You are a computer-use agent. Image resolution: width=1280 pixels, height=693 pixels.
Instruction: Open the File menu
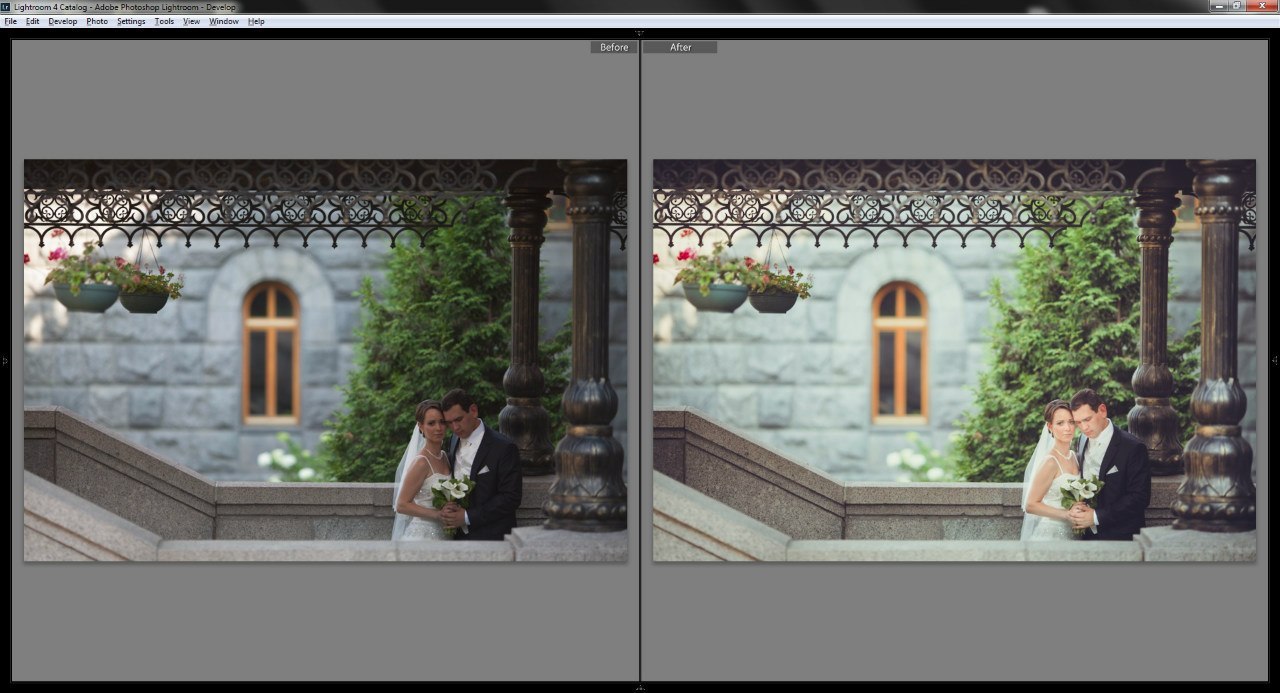11,21
